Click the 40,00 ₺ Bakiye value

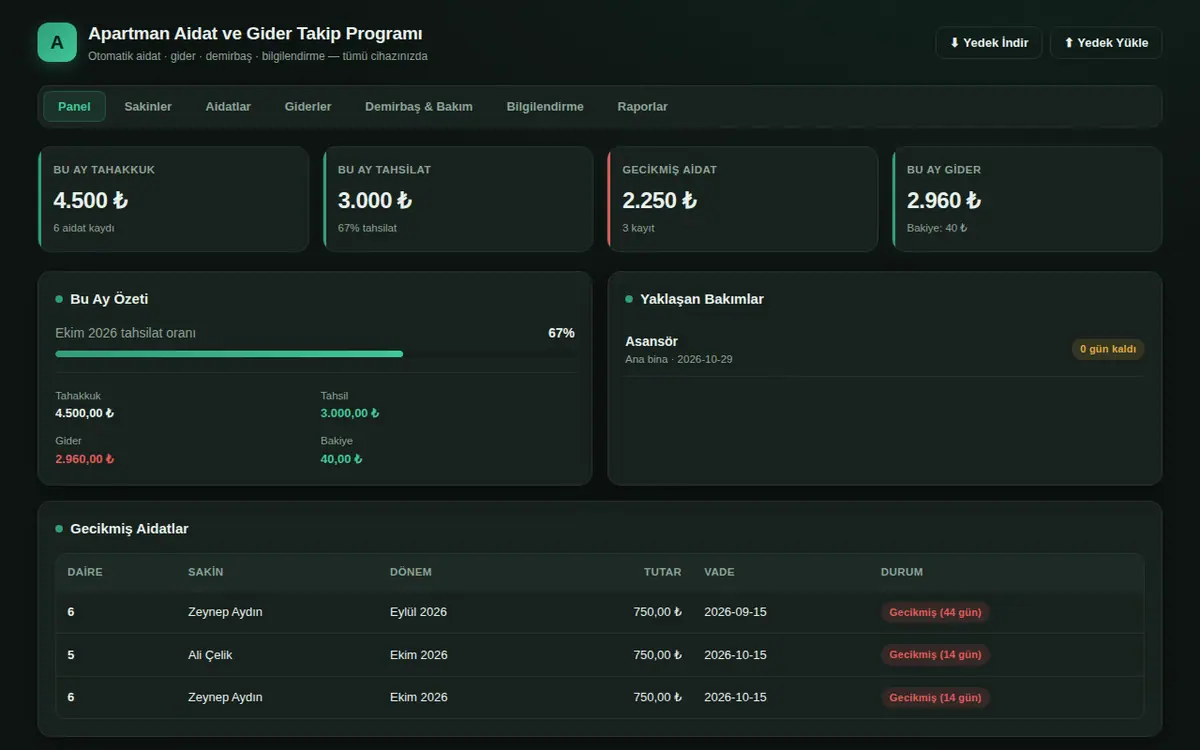coord(341,459)
